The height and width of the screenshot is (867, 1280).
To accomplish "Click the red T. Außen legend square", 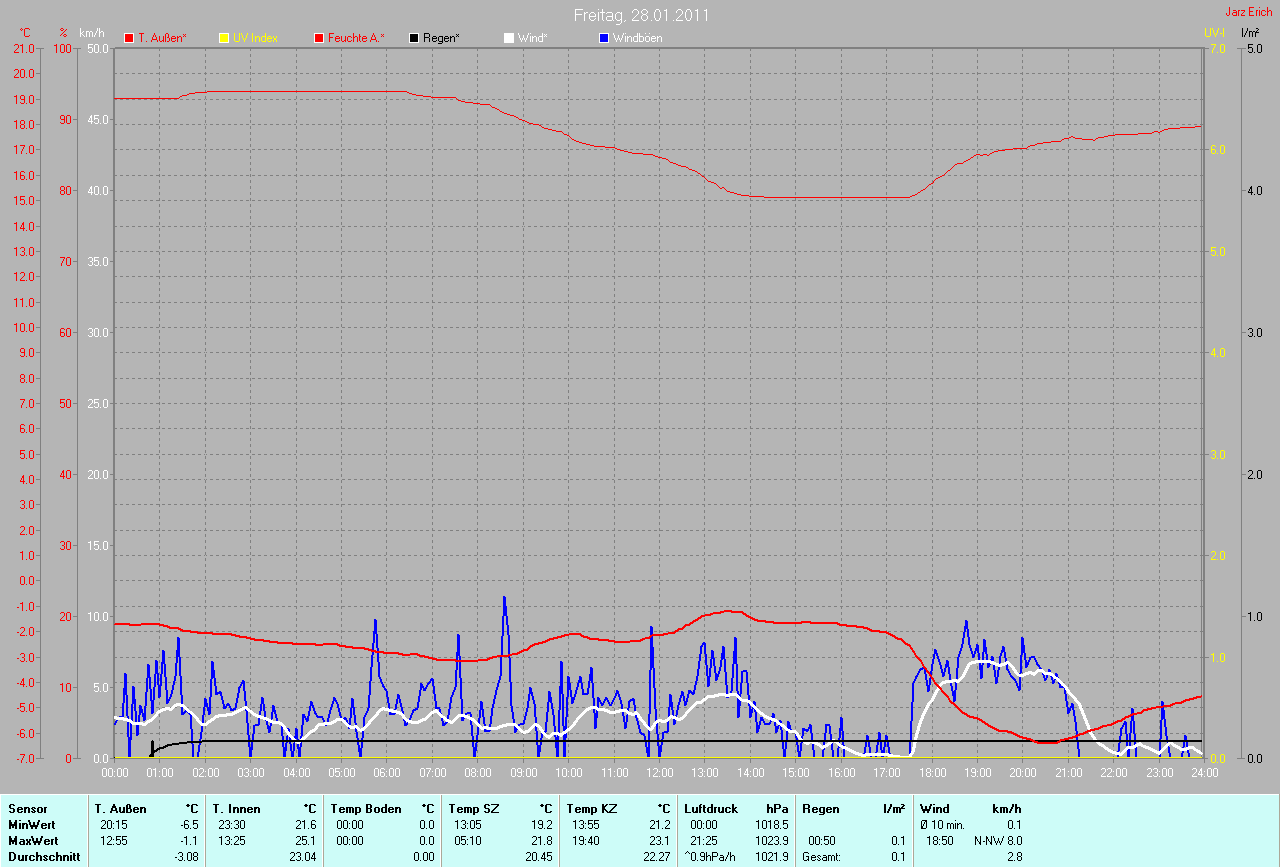I will pyautogui.click(x=129, y=38).
